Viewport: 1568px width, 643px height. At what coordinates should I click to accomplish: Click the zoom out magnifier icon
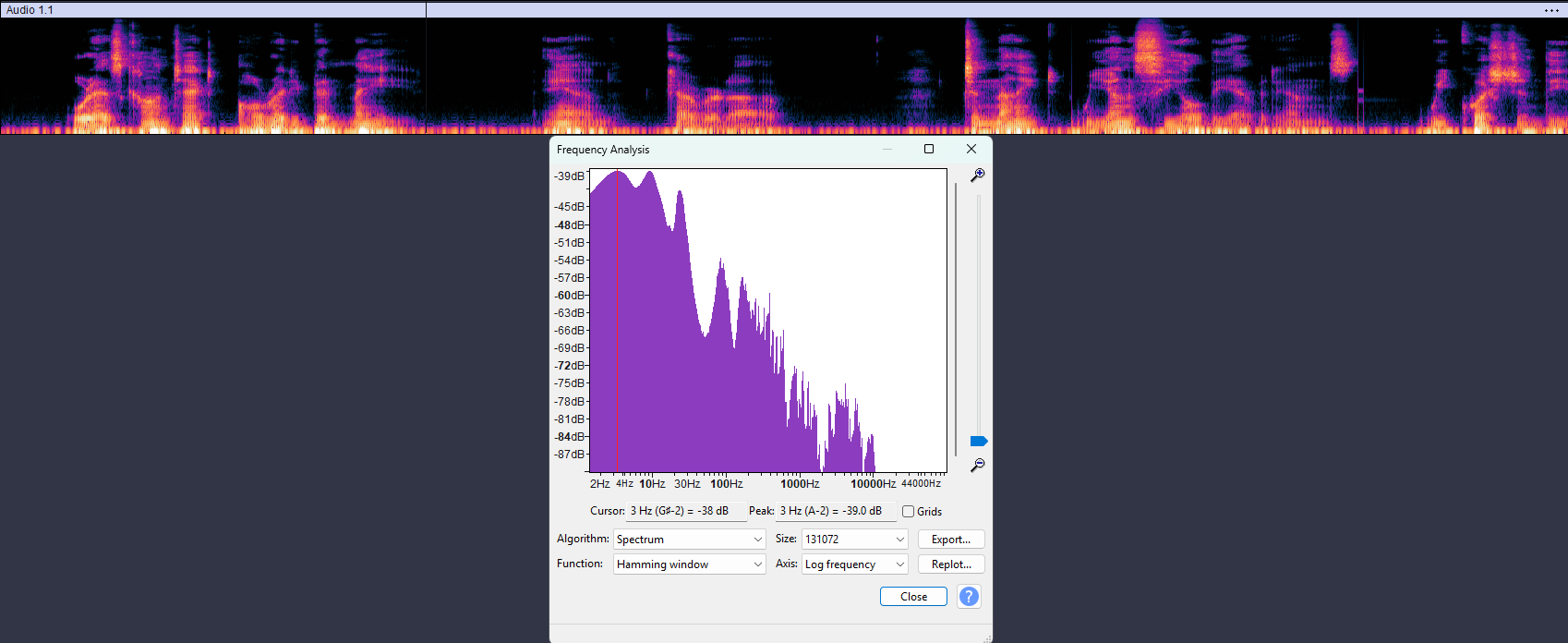pos(978,465)
